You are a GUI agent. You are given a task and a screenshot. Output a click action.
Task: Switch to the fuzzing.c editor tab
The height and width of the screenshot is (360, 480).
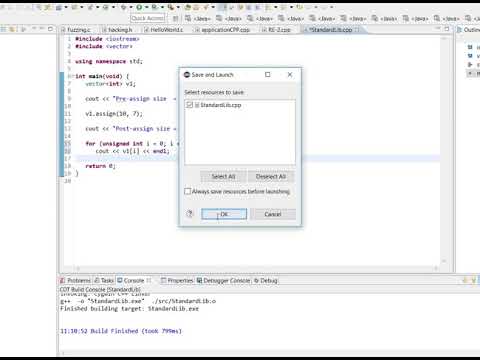[x=79, y=30]
